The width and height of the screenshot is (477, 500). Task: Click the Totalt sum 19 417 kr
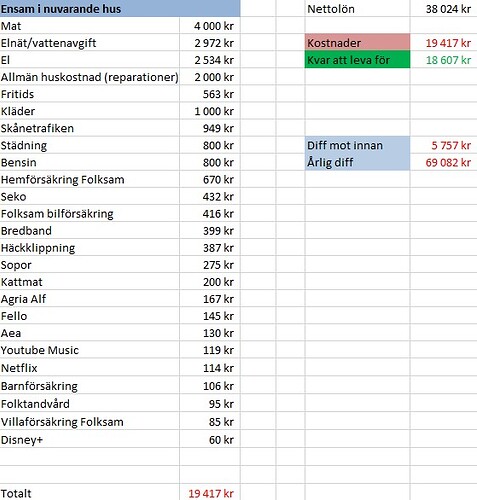tap(210, 493)
